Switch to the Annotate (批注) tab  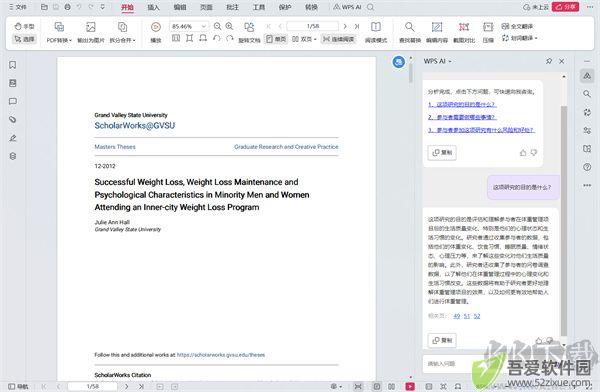(232, 7)
